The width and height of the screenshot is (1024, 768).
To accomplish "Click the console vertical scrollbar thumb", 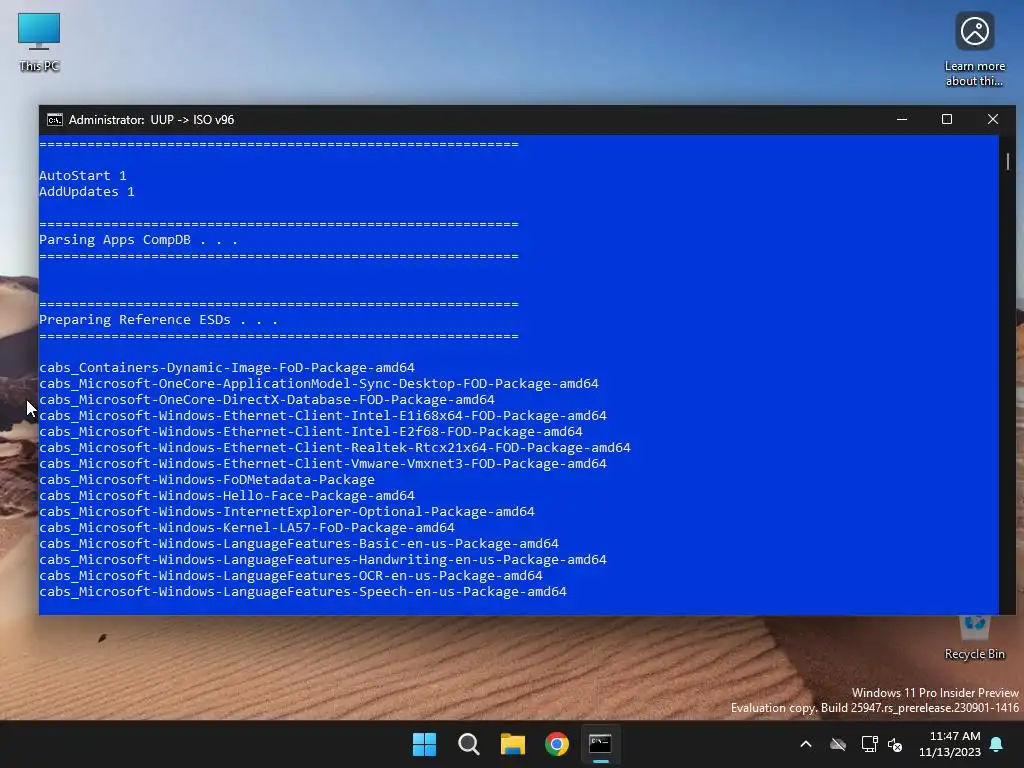I will pos(1008,161).
